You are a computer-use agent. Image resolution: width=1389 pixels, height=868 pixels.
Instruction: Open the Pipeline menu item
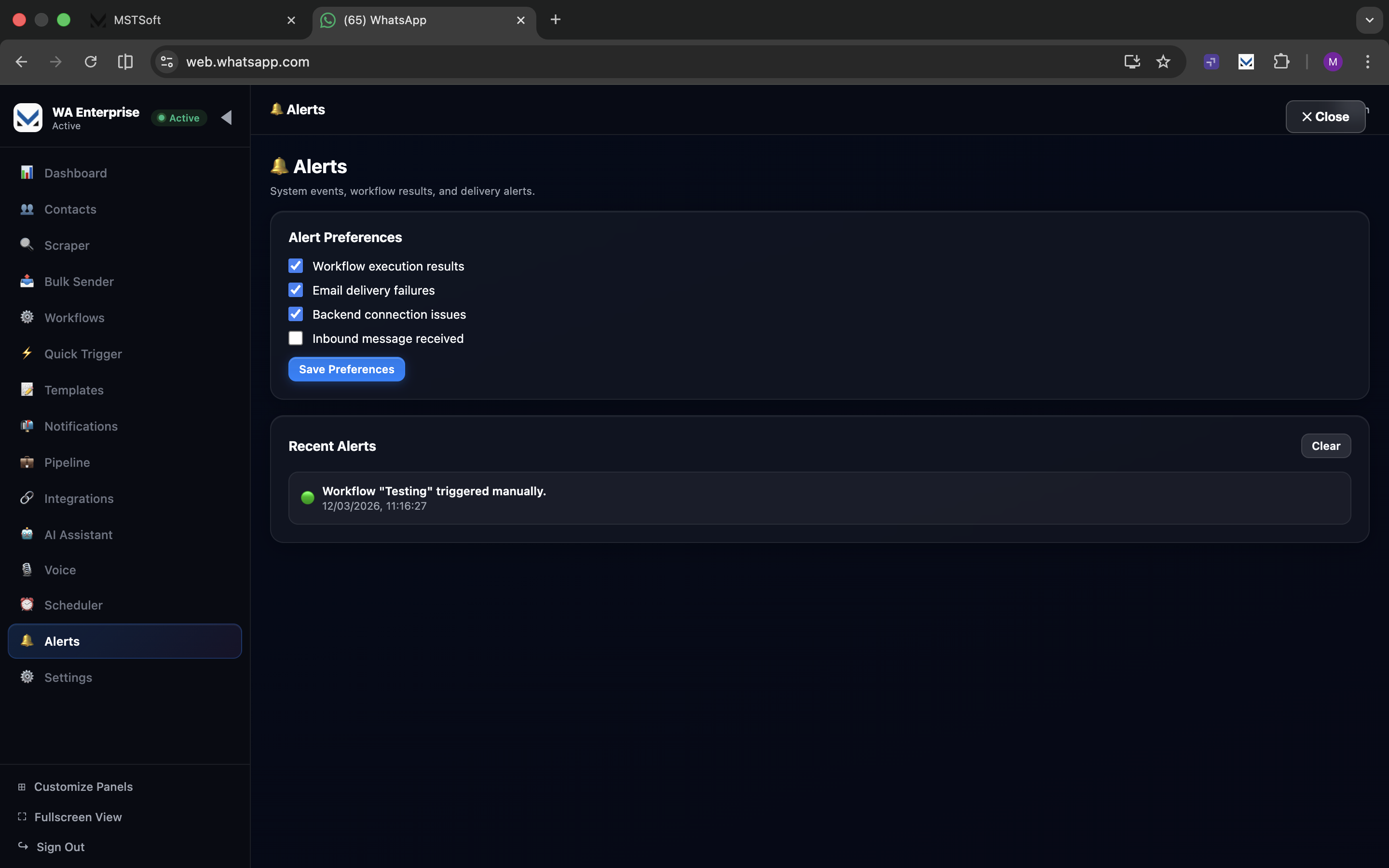pos(67,462)
